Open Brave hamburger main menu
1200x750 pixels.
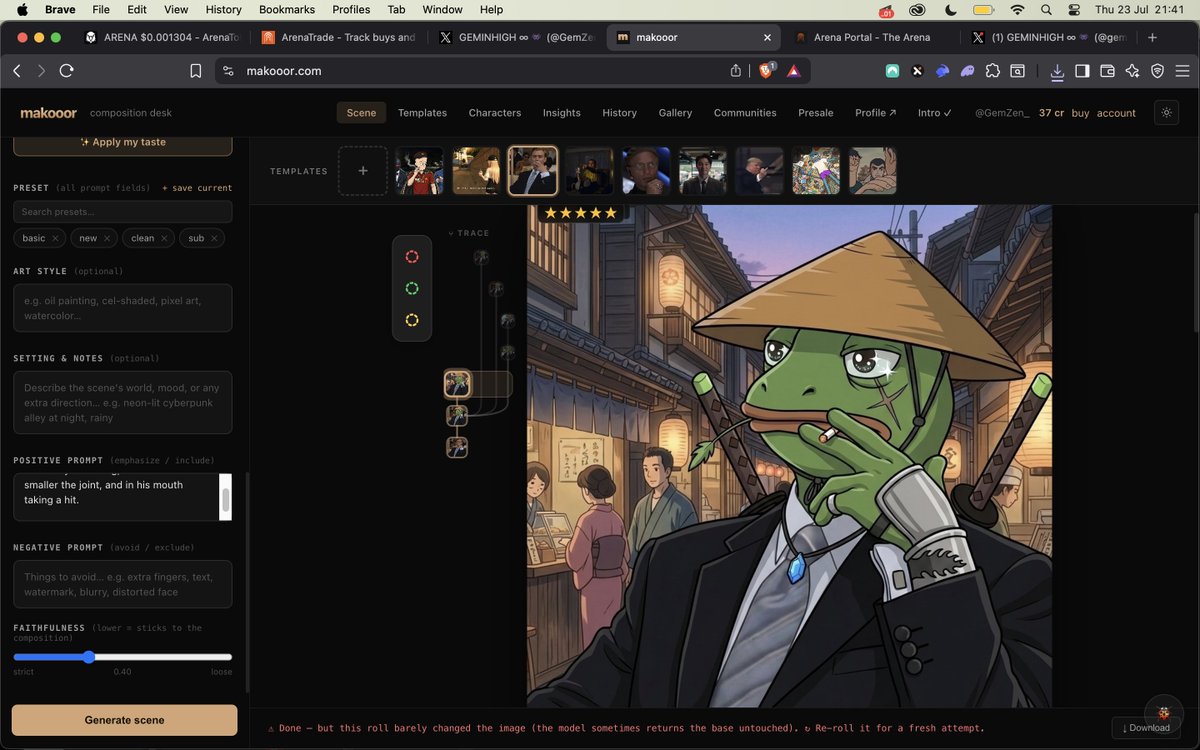(1182, 71)
